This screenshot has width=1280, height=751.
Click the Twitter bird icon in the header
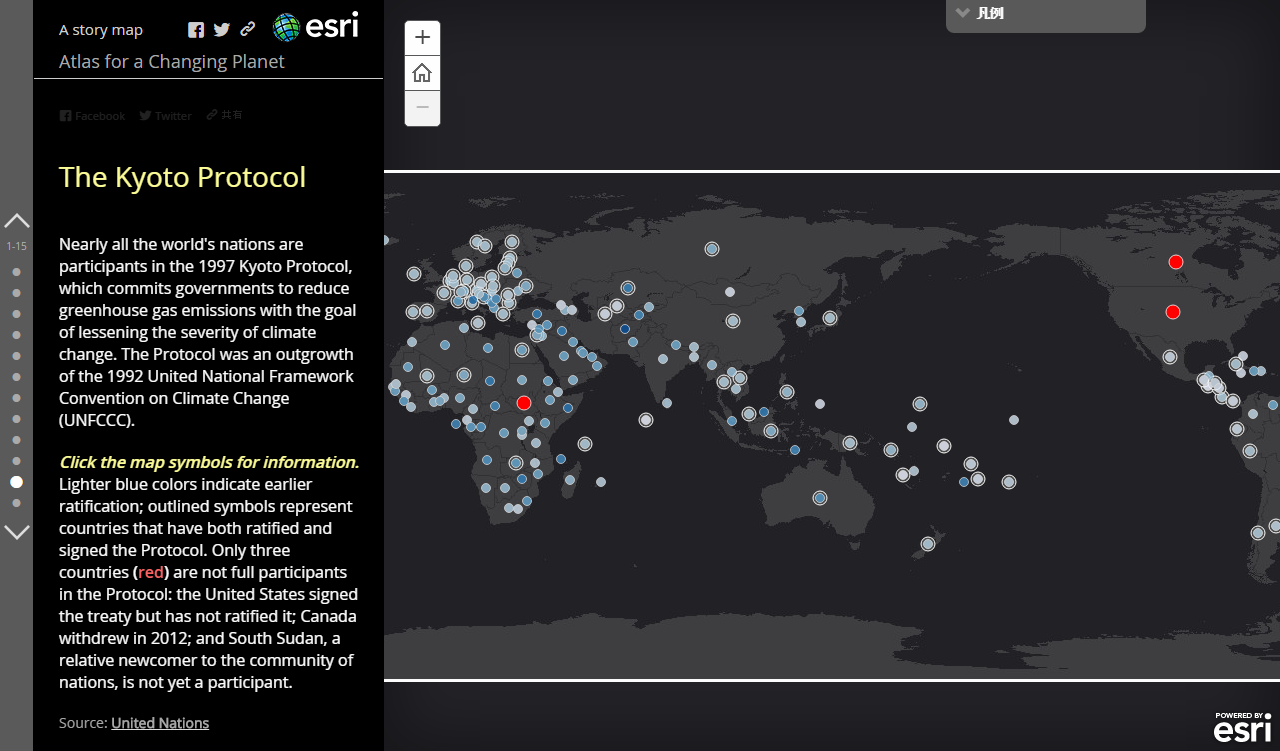coord(222,30)
